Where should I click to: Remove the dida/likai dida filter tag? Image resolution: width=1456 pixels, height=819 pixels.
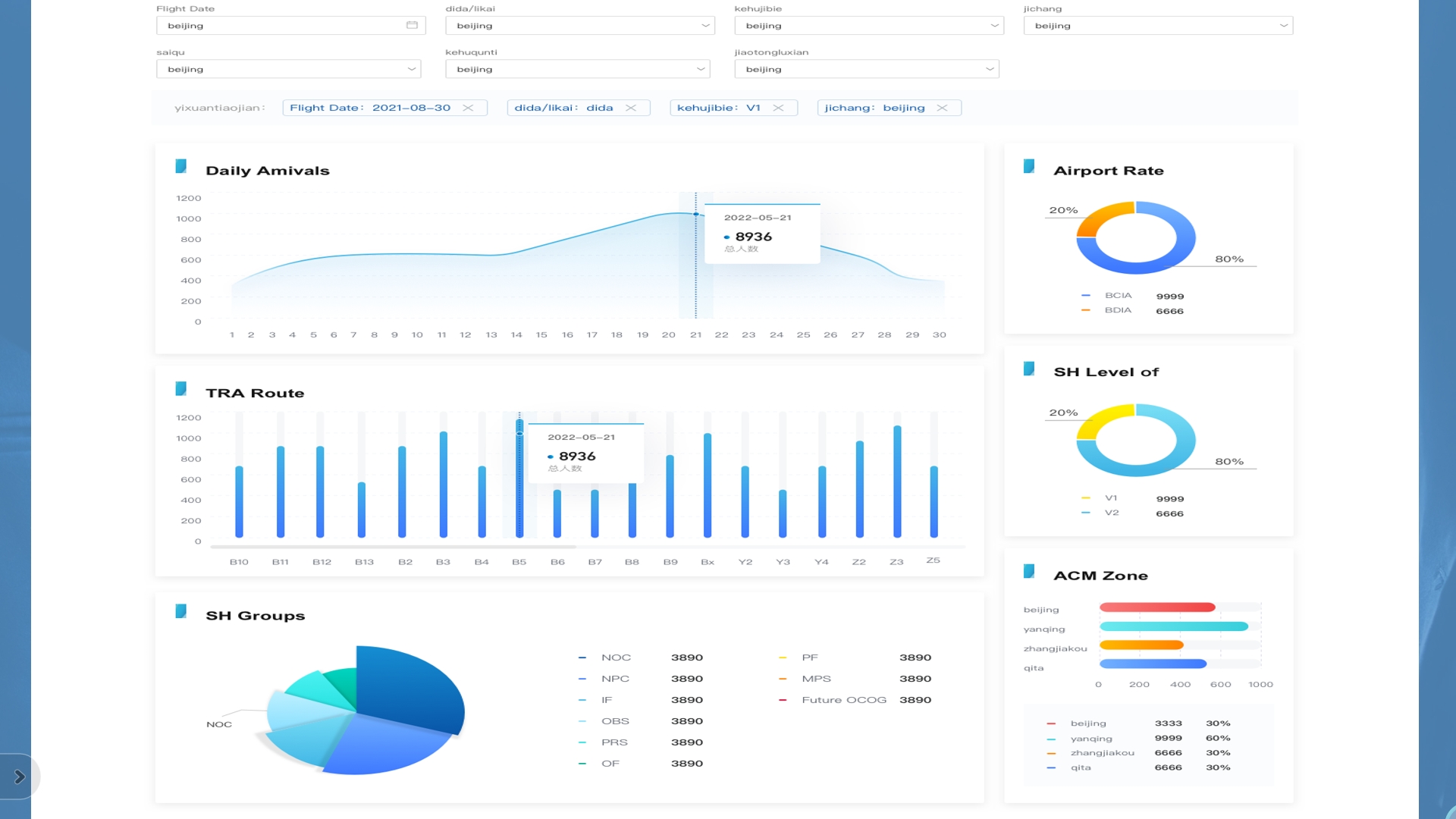click(630, 108)
